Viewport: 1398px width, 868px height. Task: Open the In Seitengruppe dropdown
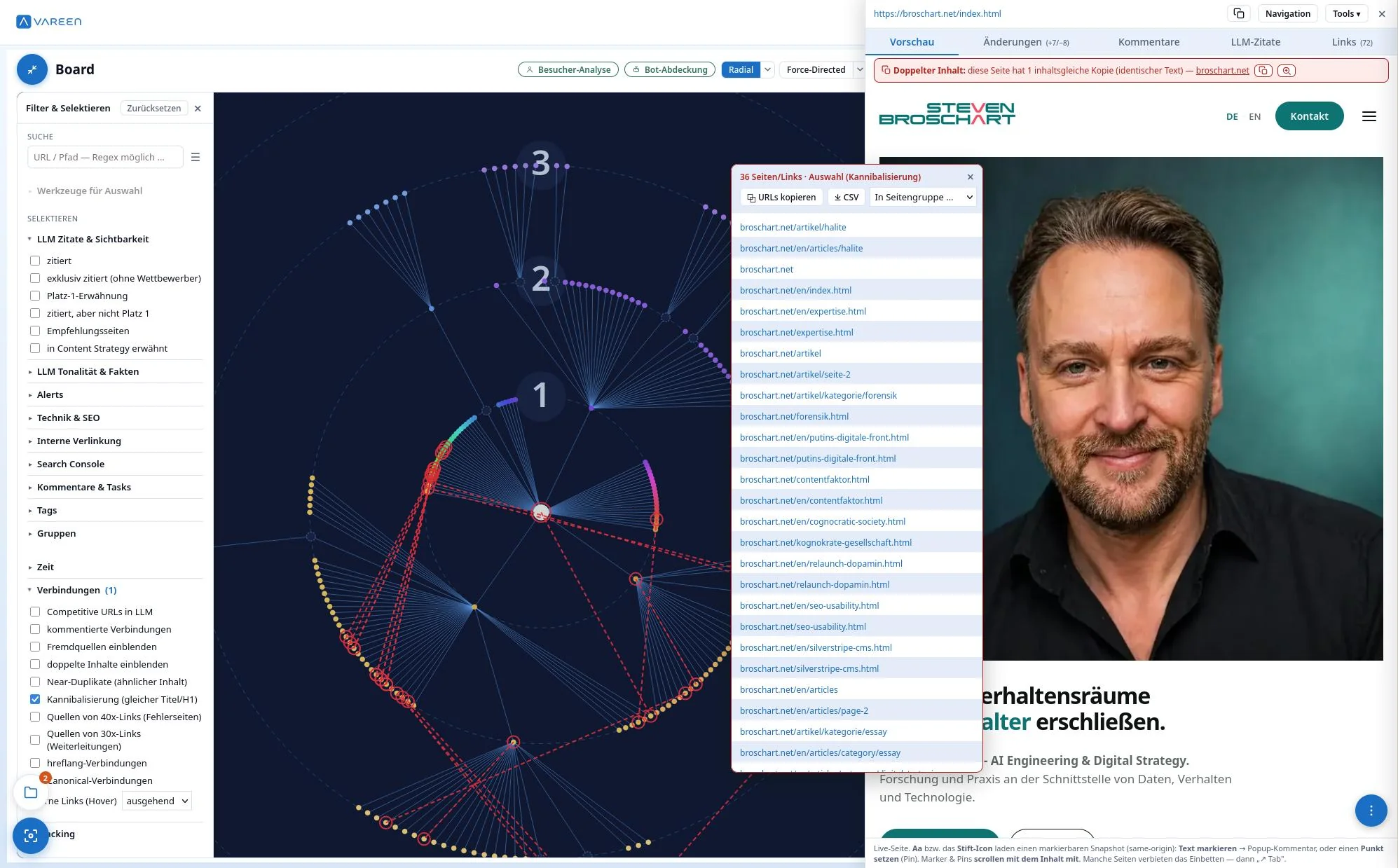click(x=923, y=198)
